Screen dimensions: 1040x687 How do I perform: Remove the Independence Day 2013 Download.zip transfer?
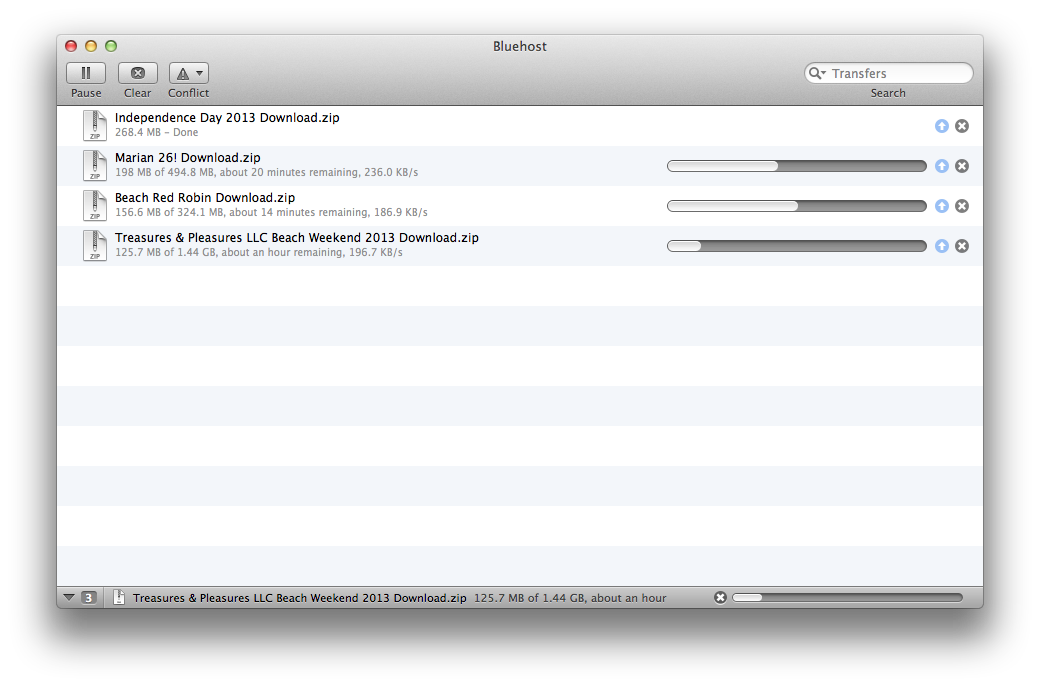pos(962,126)
